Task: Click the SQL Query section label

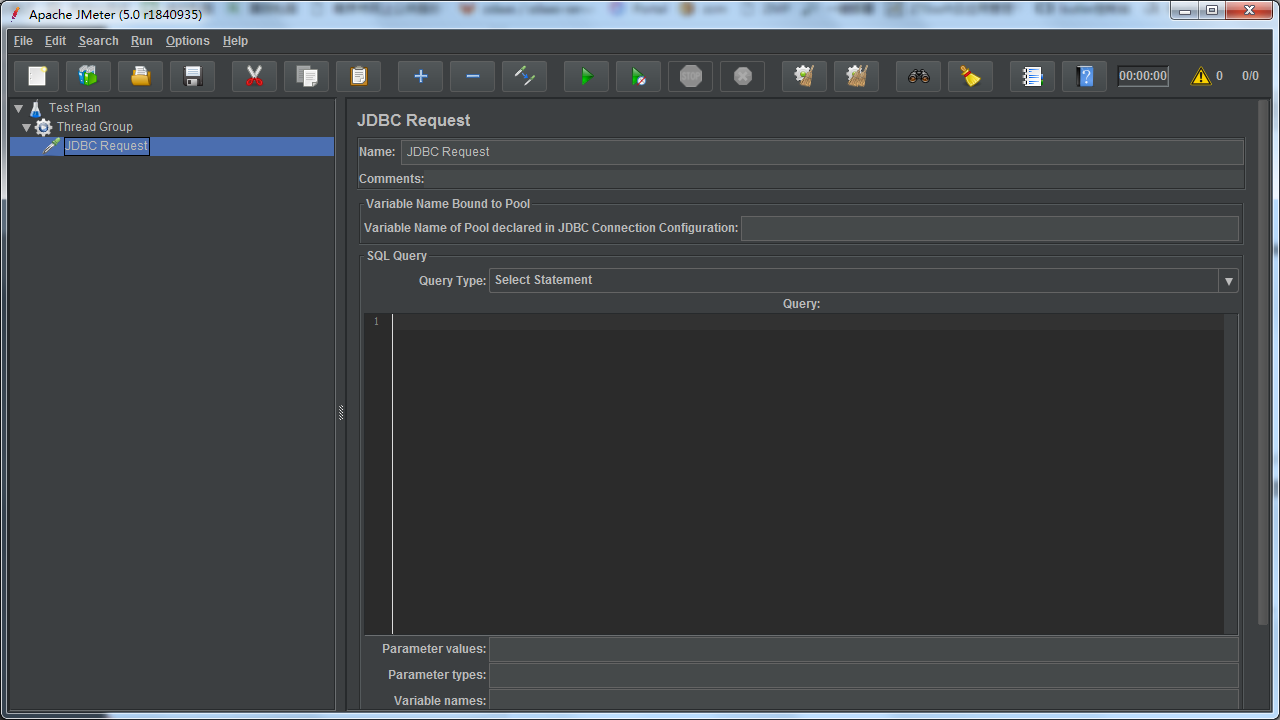Action: click(397, 256)
